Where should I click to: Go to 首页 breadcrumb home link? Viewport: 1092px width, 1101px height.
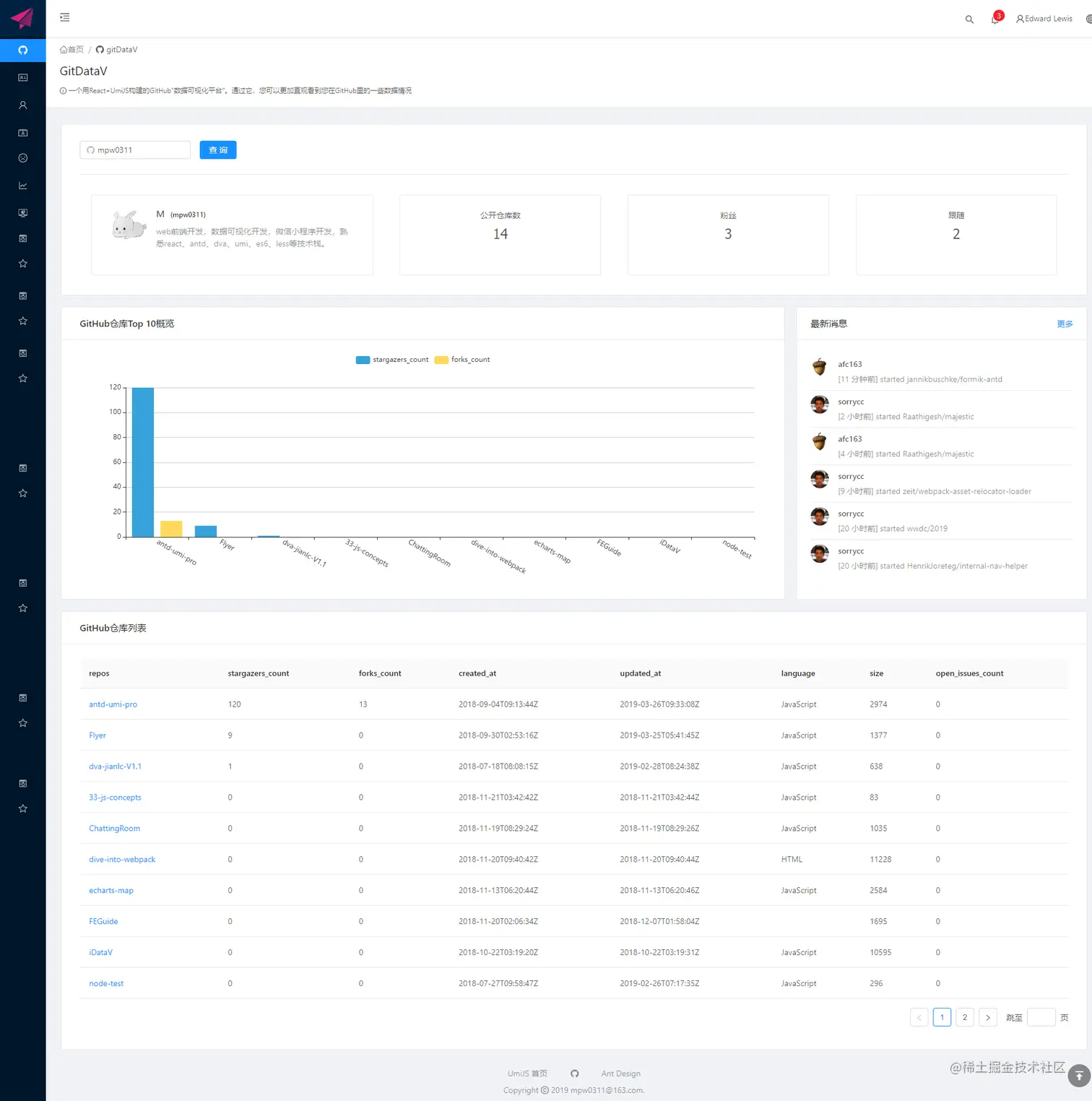click(x=71, y=50)
